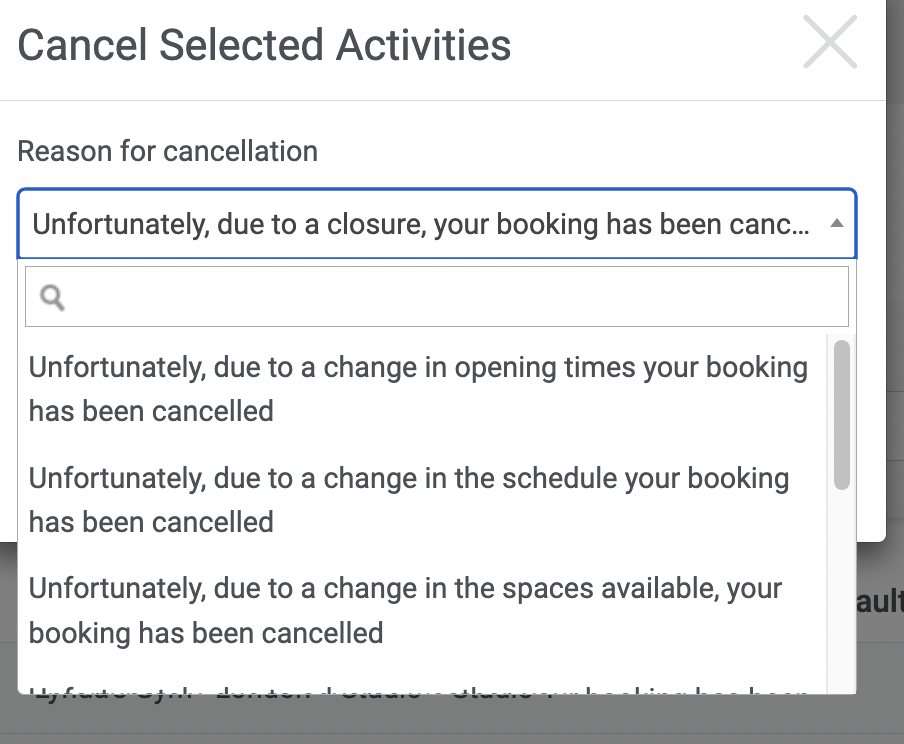This screenshot has width=904, height=744.
Task: Collapse the dropdown using the up arrow
Action: pos(837,223)
